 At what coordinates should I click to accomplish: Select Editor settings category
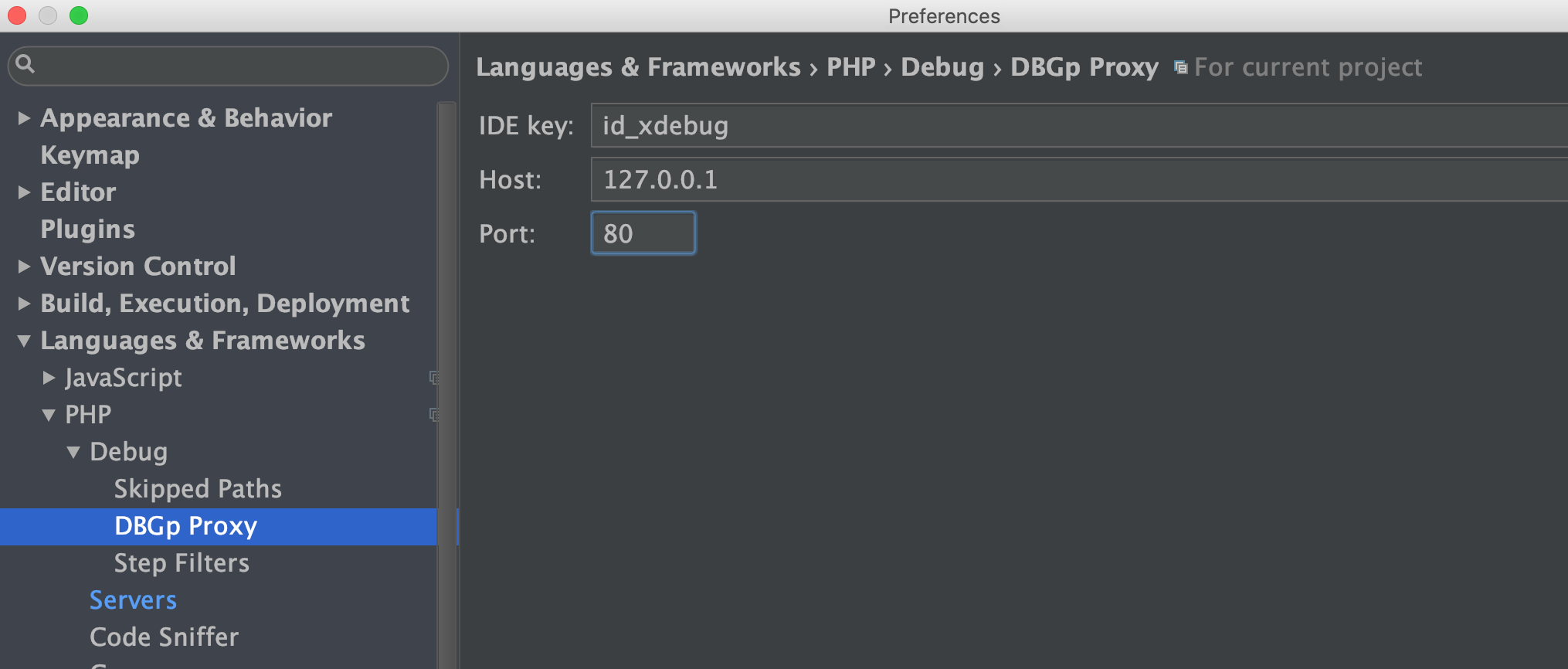(x=78, y=192)
